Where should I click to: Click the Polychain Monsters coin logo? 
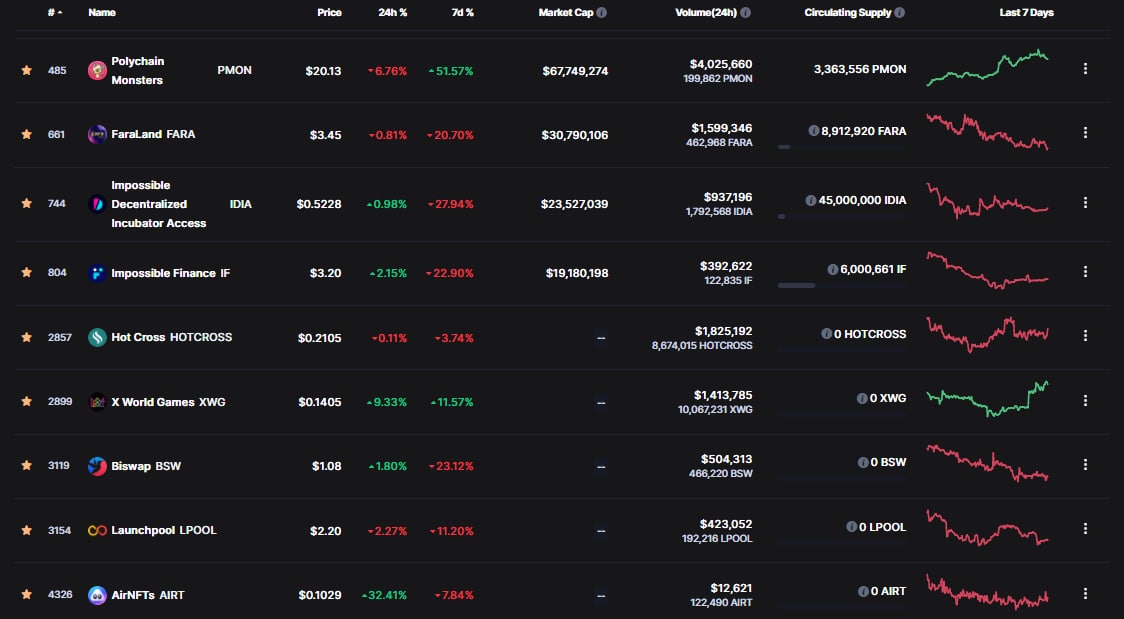97,70
